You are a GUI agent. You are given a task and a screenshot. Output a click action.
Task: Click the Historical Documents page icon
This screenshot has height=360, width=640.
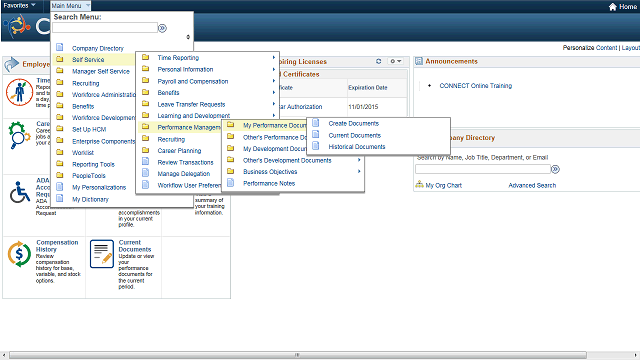click(316, 146)
